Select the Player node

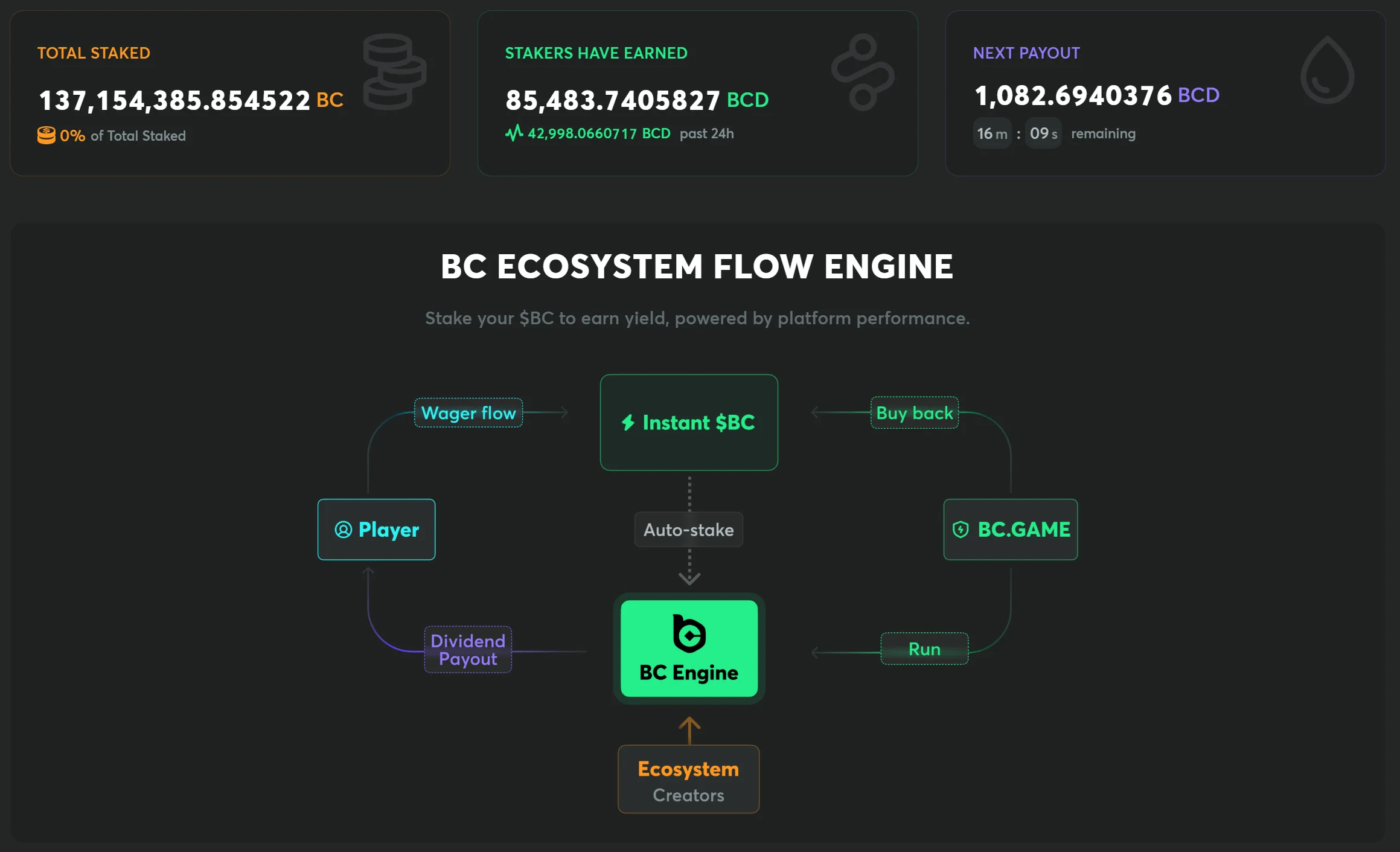tap(376, 530)
